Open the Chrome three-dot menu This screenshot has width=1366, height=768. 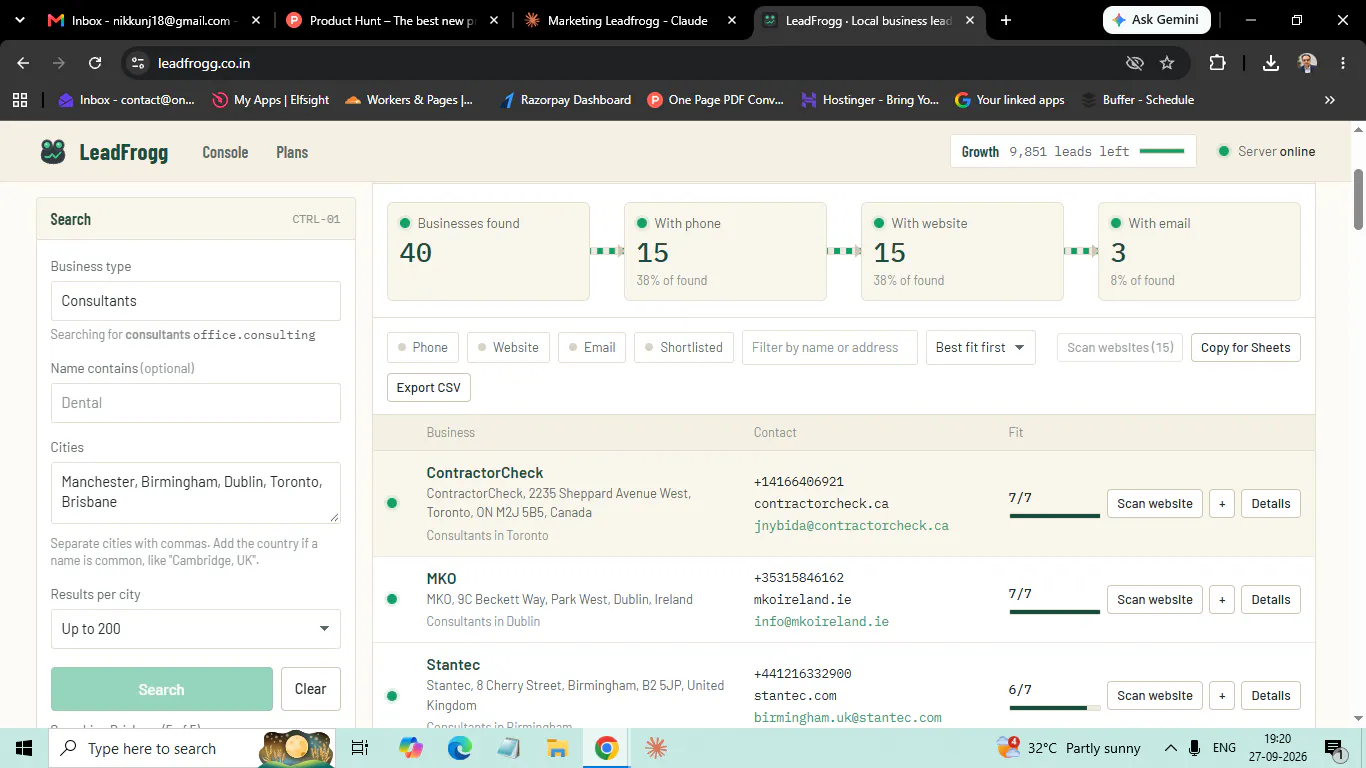click(1342, 63)
